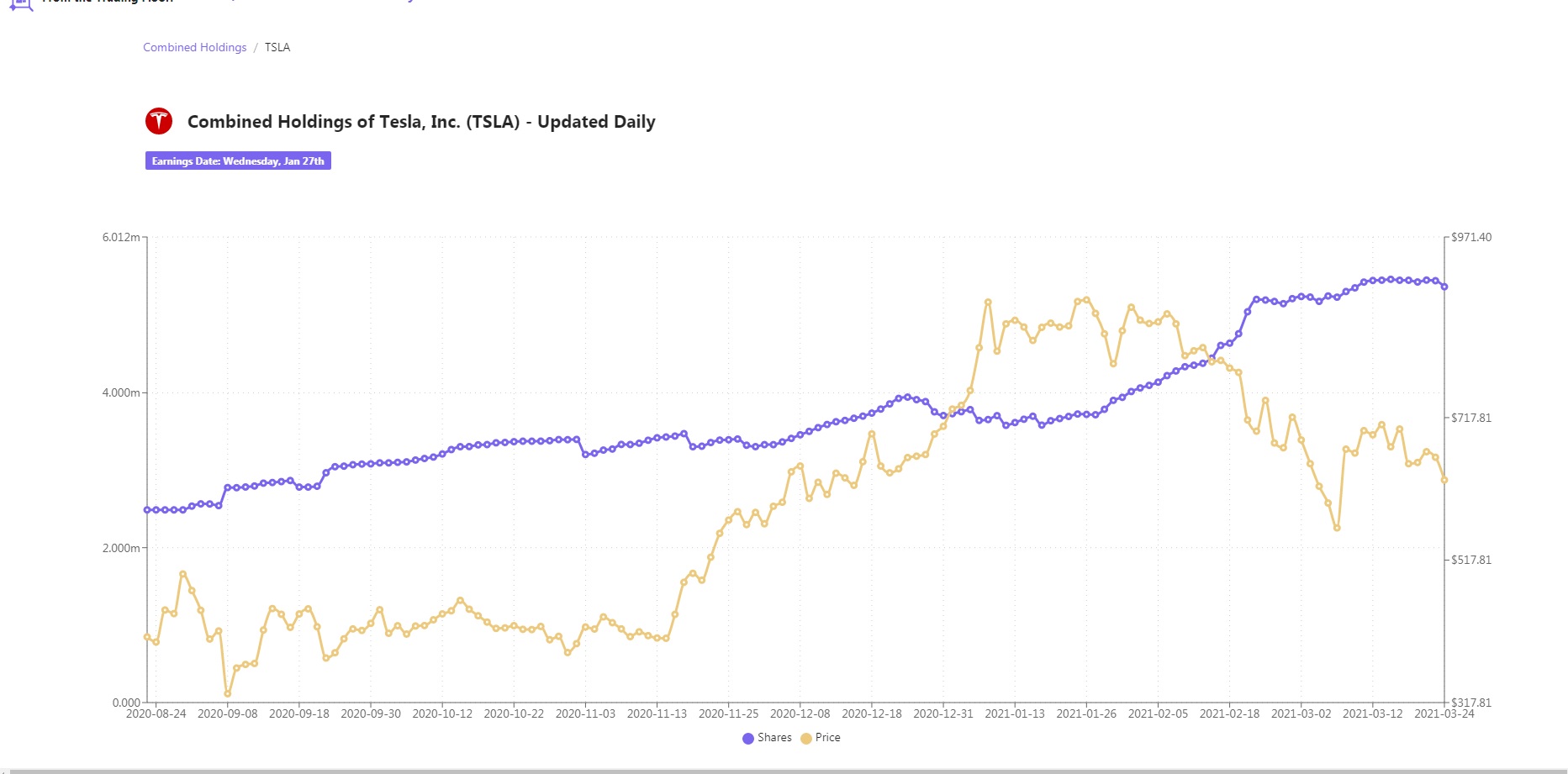Click the Combined Holdings of Tesla heading
Viewport: 1568px width, 774px height.
(x=420, y=122)
